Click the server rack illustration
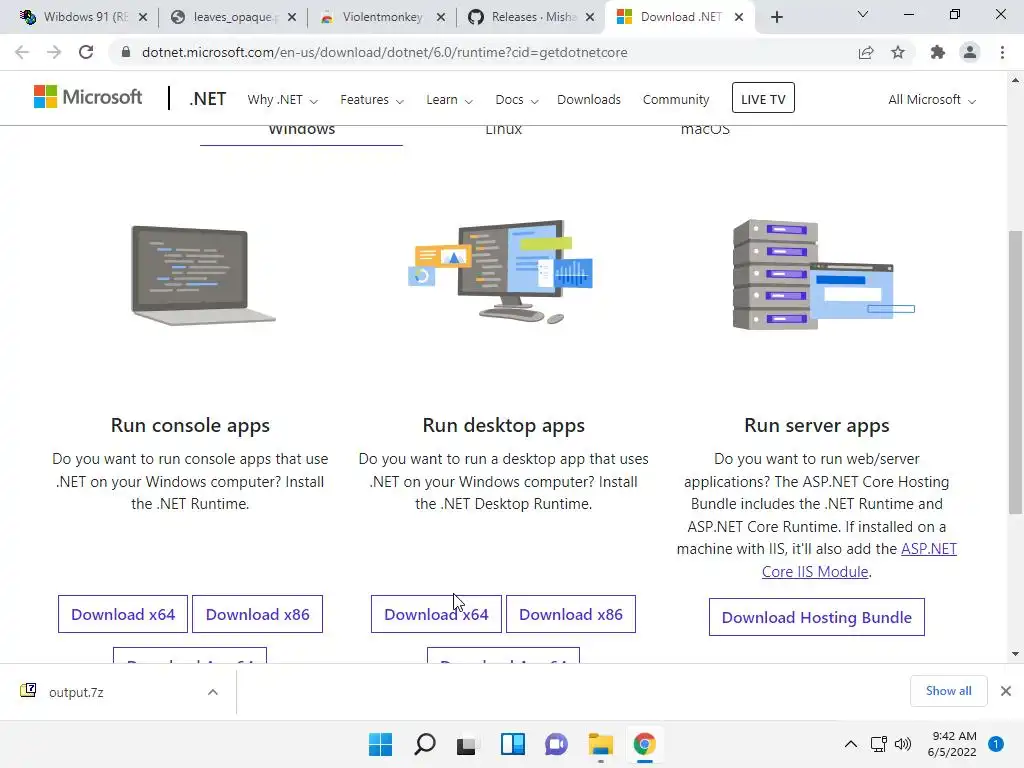The image size is (1024, 768). 823,274
